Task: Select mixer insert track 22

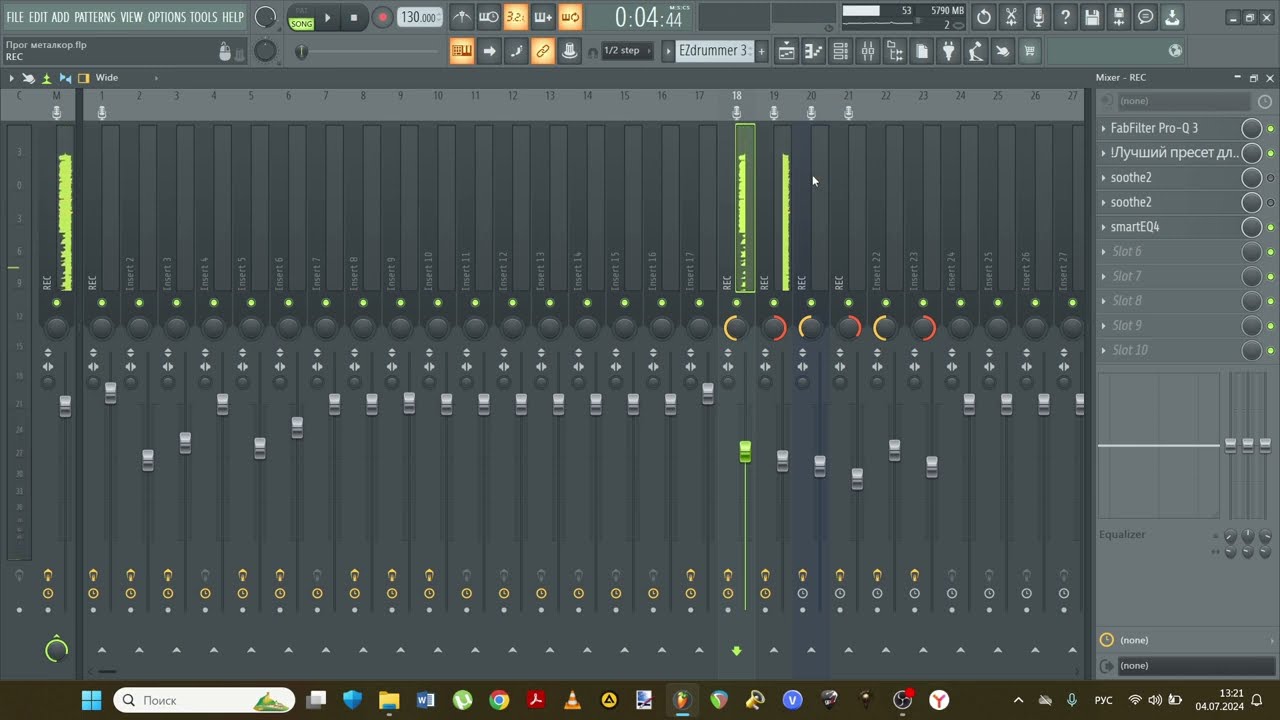Action: click(x=886, y=96)
